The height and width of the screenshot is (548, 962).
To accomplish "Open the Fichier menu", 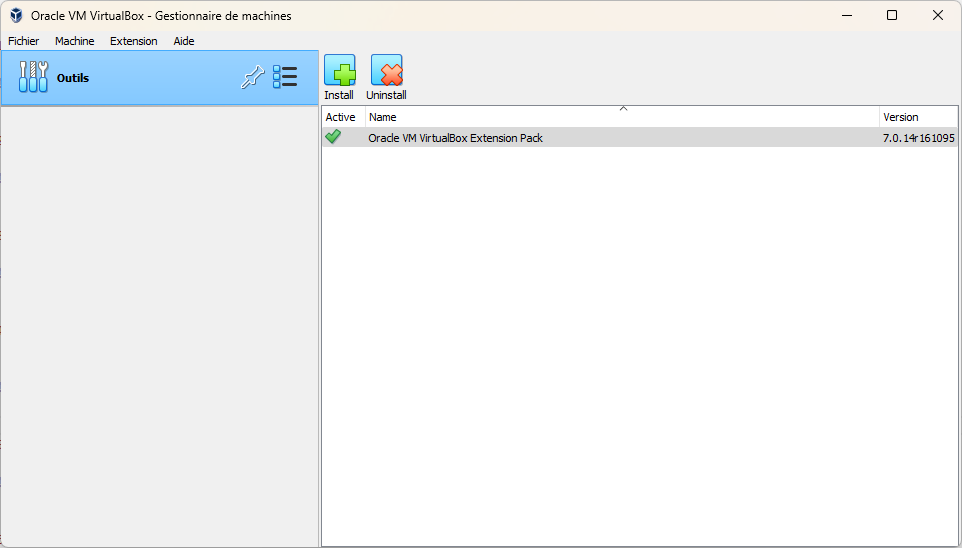I will click(24, 41).
